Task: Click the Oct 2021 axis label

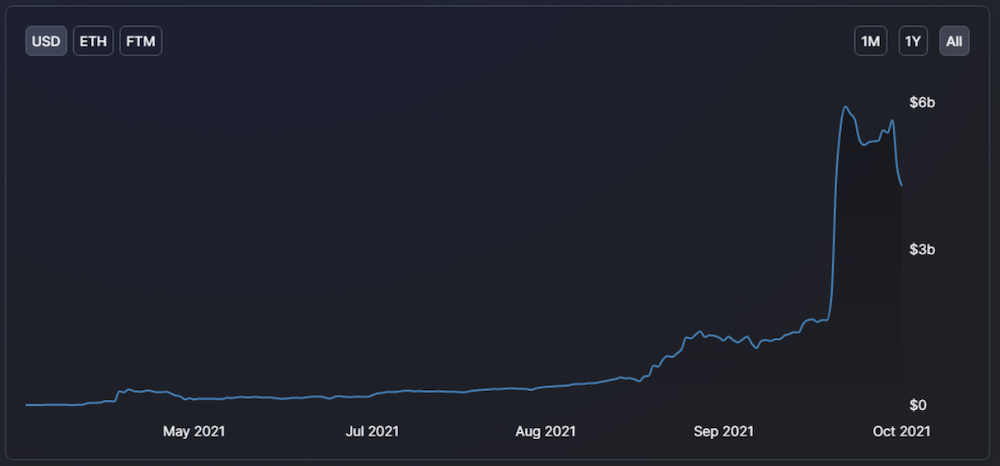Action: coord(902,432)
